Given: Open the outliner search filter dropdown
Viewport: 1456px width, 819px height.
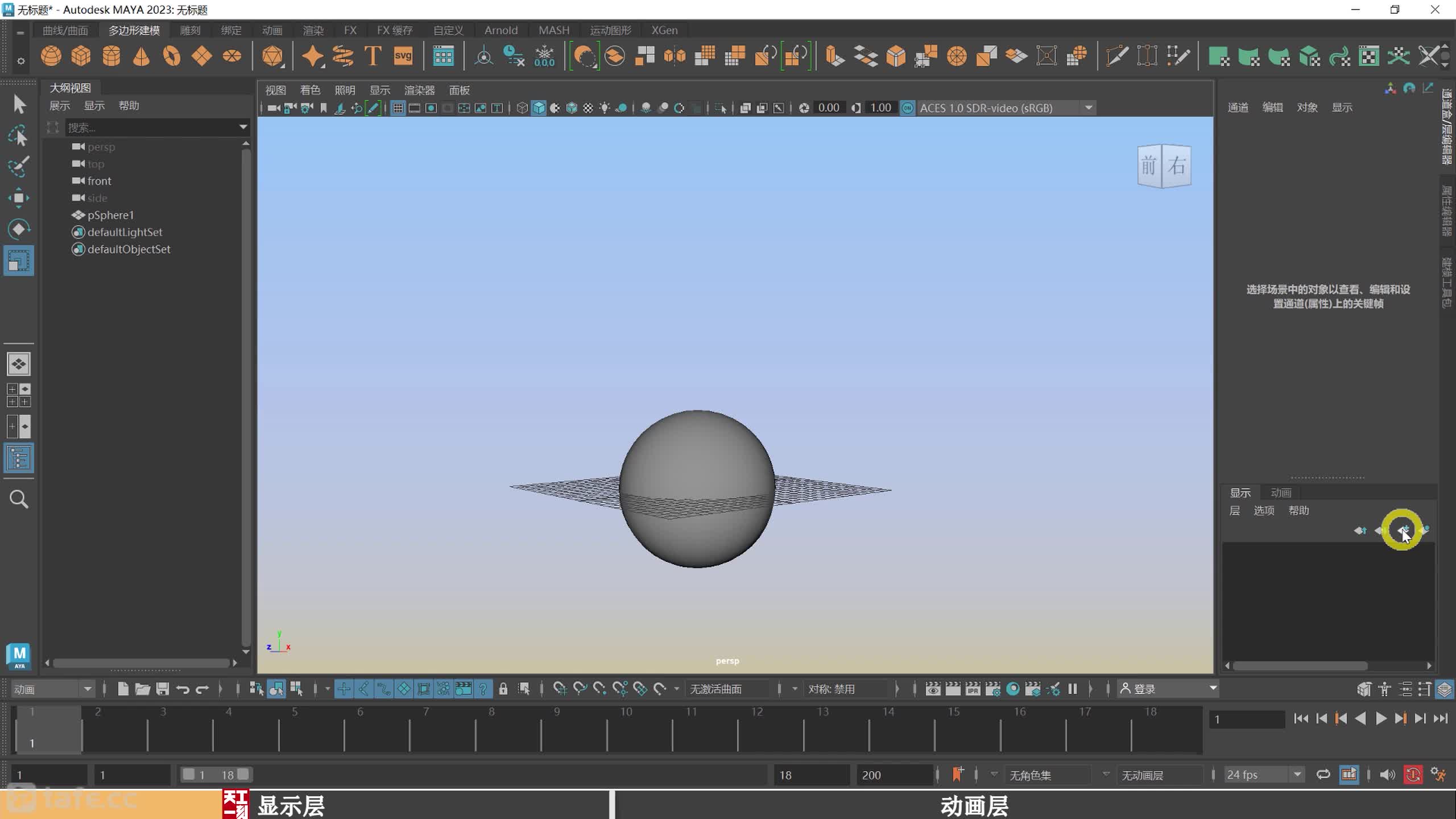Looking at the screenshot, I should pyautogui.click(x=243, y=127).
